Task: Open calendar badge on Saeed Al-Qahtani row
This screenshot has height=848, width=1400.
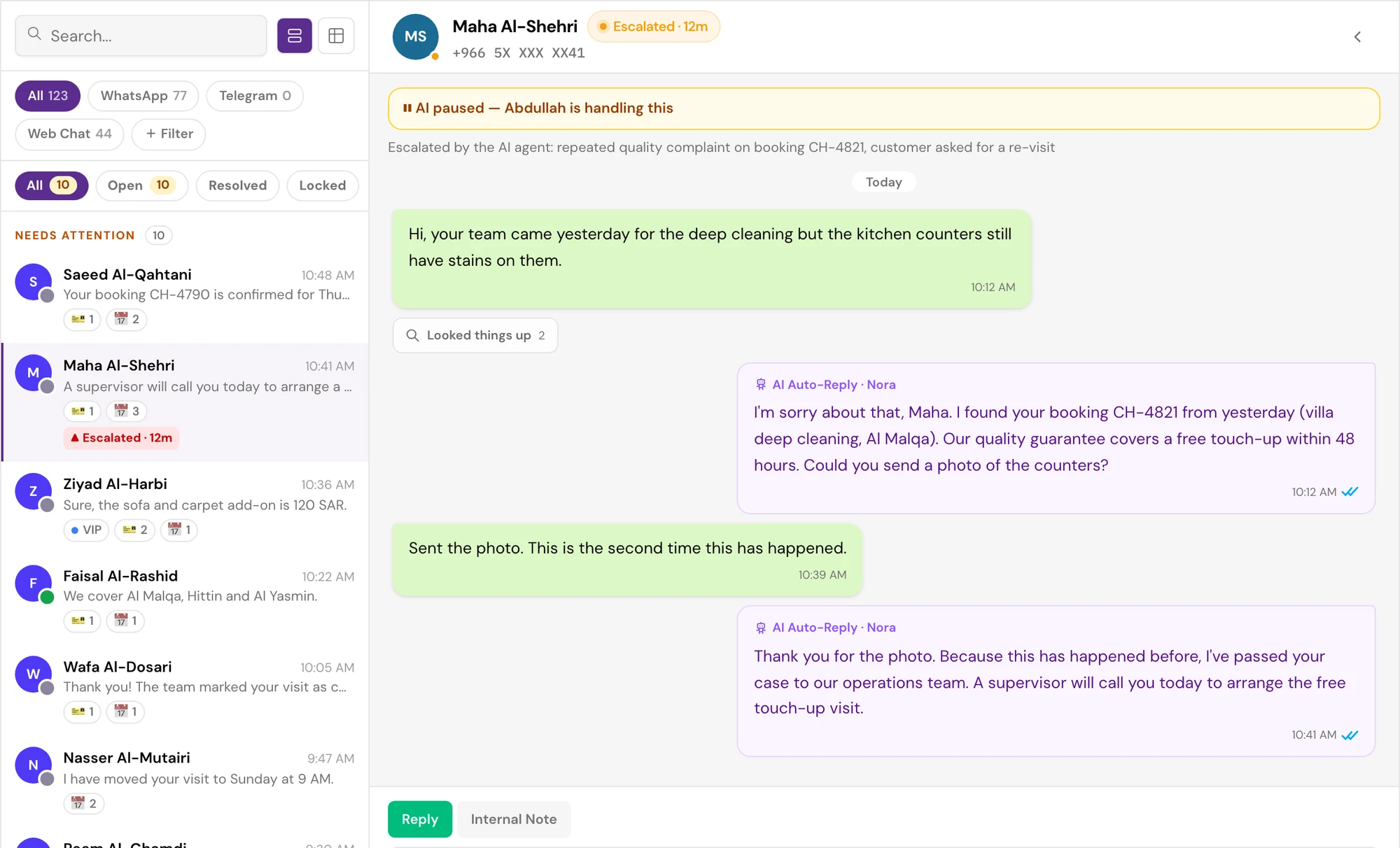Action: pyautogui.click(x=127, y=319)
